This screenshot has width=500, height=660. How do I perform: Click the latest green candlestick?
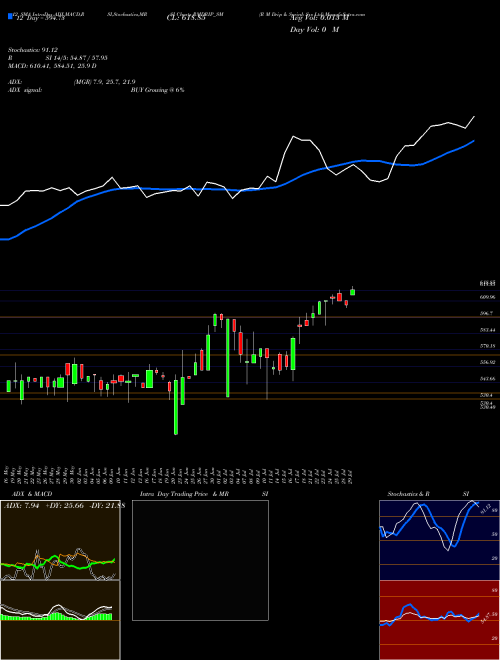tap(352, 291)
